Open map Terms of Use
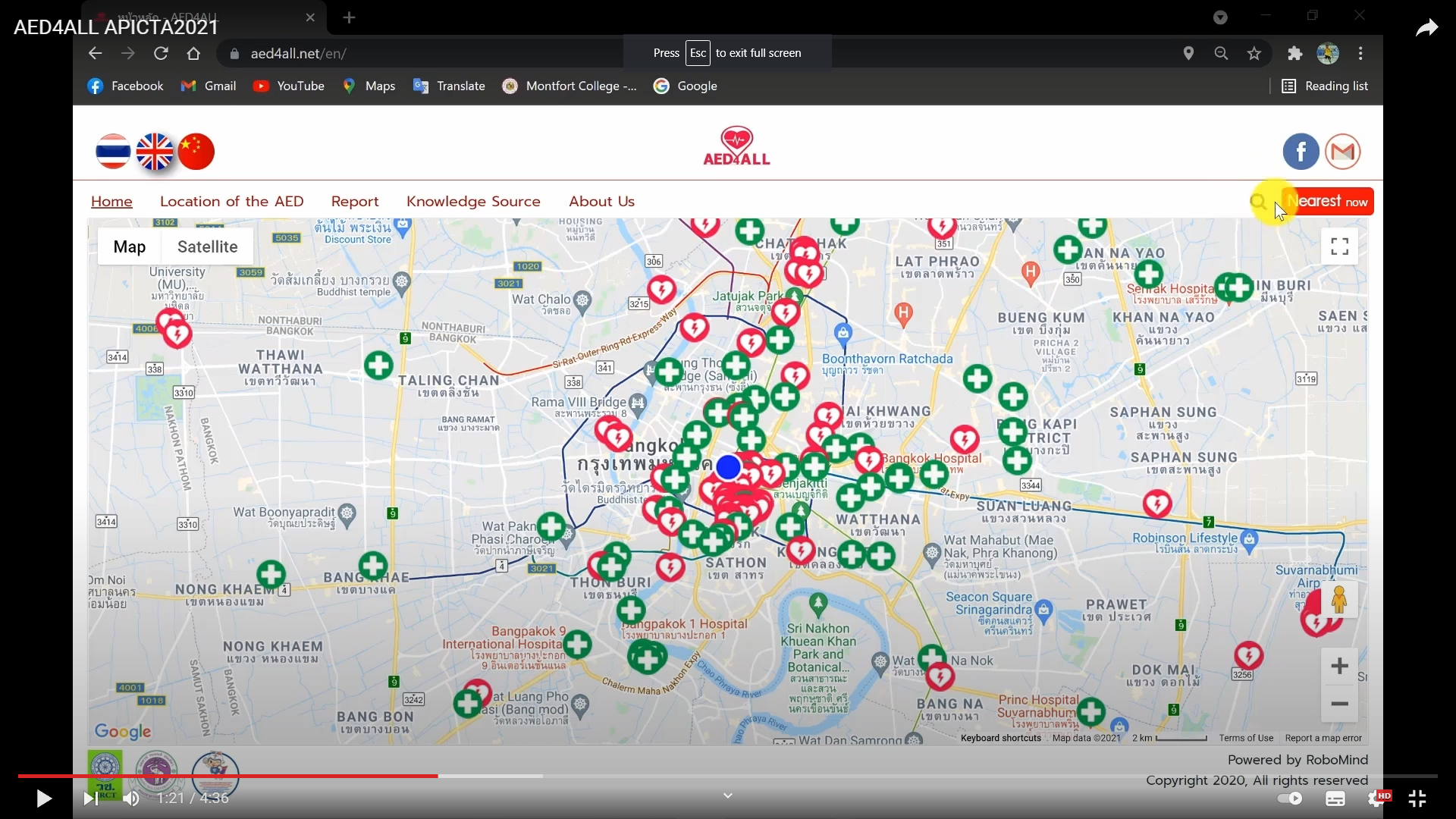 1246,738
